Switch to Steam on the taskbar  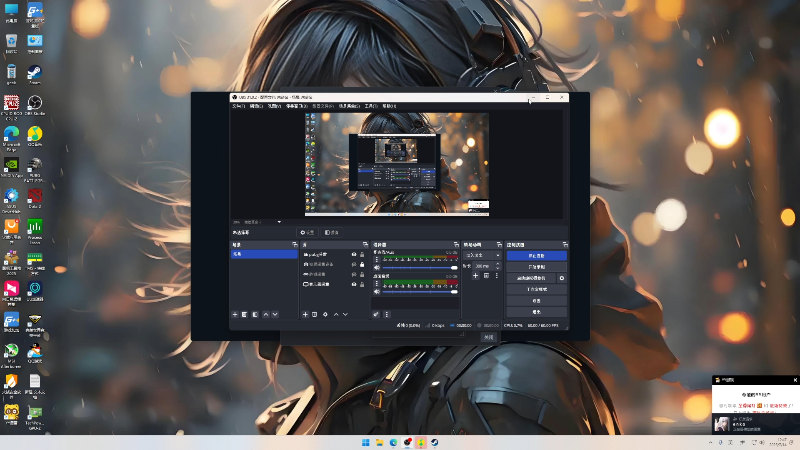(434, 442)
